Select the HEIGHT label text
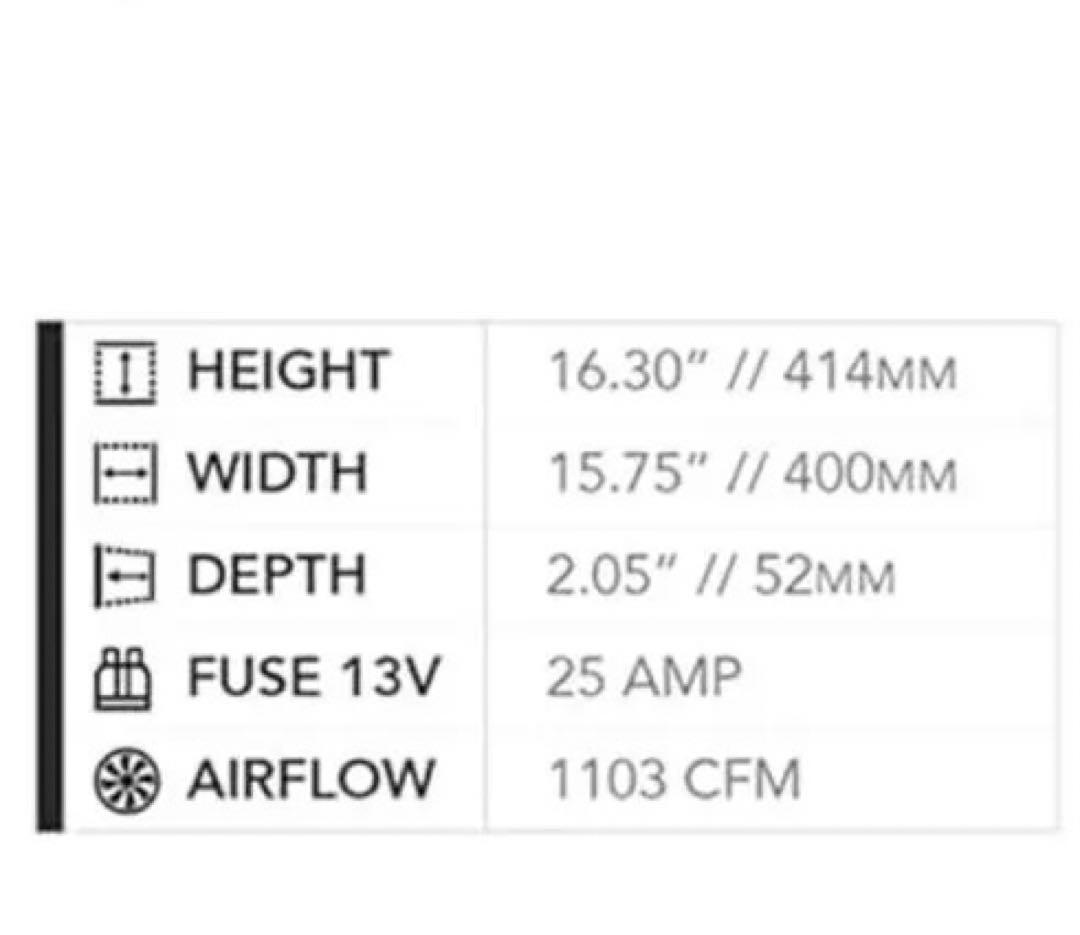This screenshot has height=935, width=1080. coord(287,372)
